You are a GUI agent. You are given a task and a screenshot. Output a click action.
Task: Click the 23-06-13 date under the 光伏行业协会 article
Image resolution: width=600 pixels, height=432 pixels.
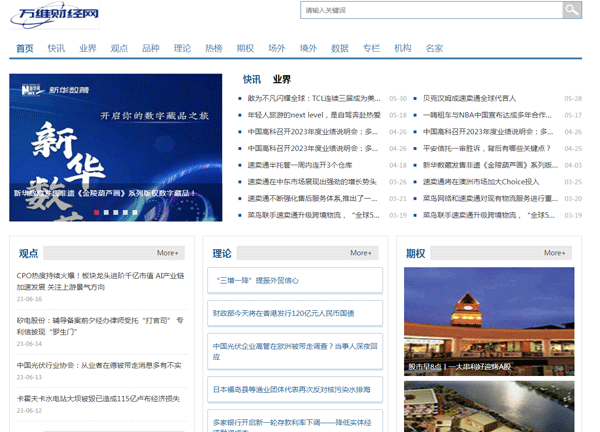(29, 377)
